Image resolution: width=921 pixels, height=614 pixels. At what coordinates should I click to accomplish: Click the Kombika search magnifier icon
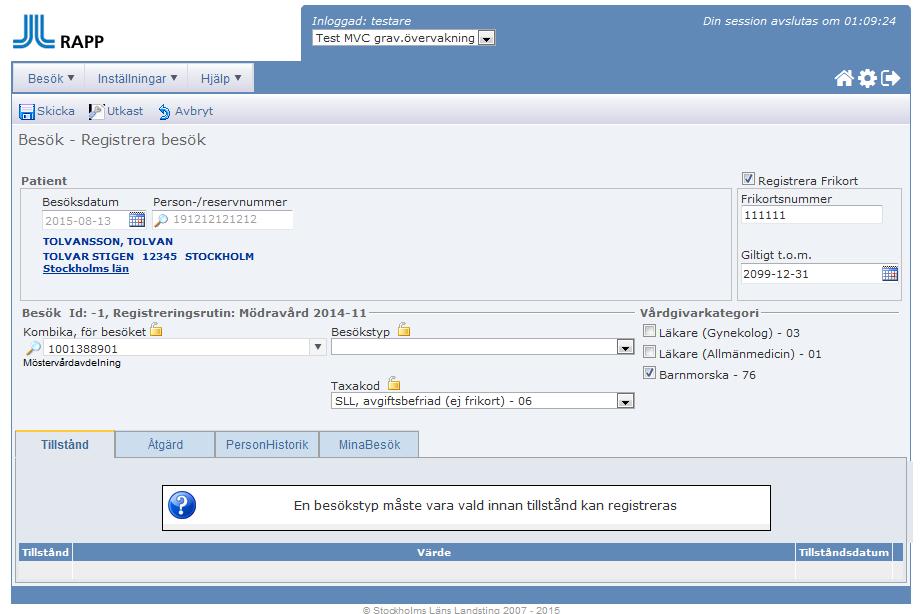coord(33,348)
